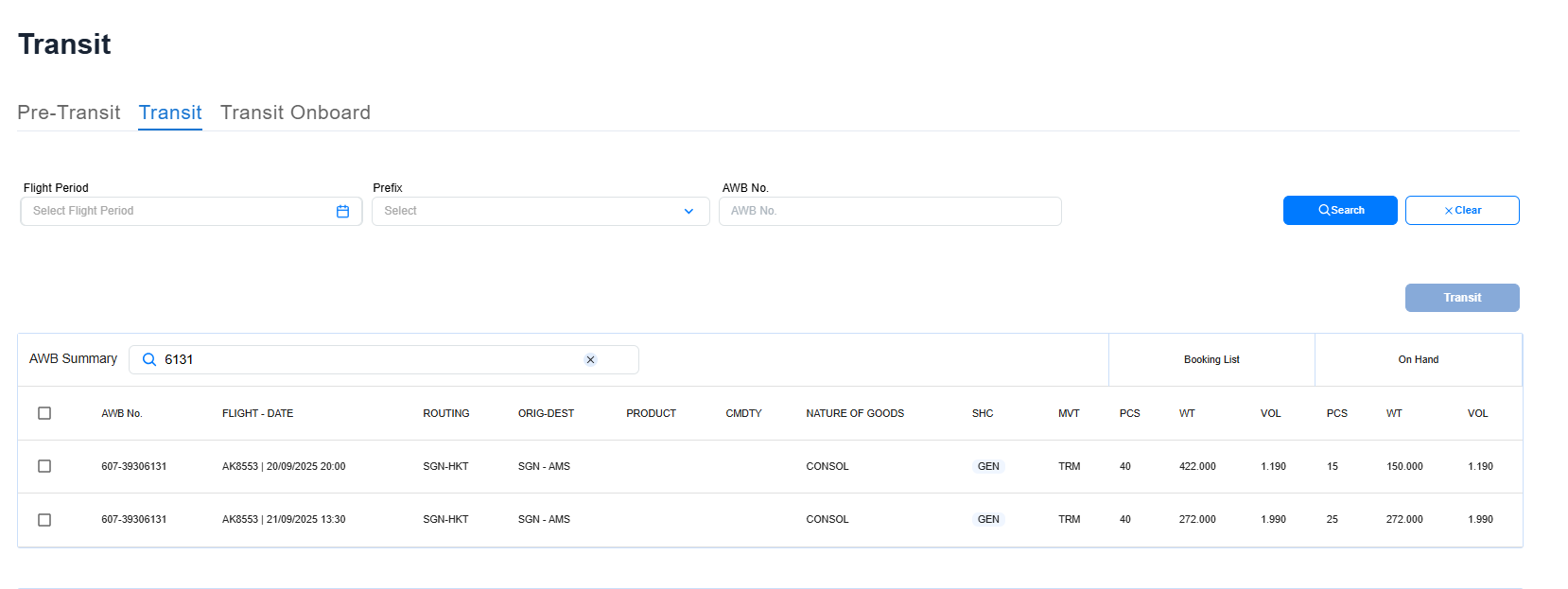
Task: Open the Select Flight Period picker field
Action: tap(180, 212)
